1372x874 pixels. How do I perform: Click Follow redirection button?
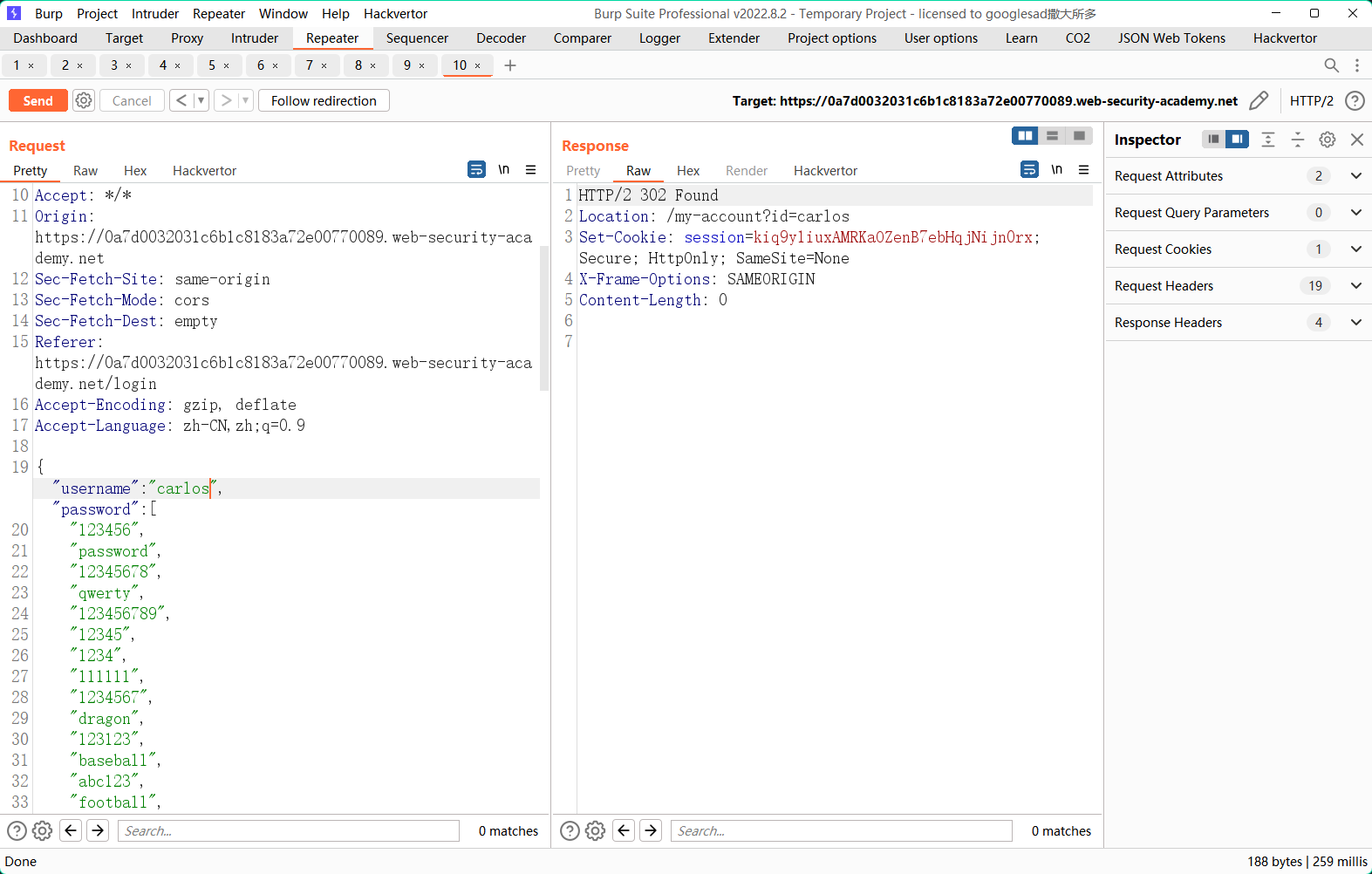point(324,100)
